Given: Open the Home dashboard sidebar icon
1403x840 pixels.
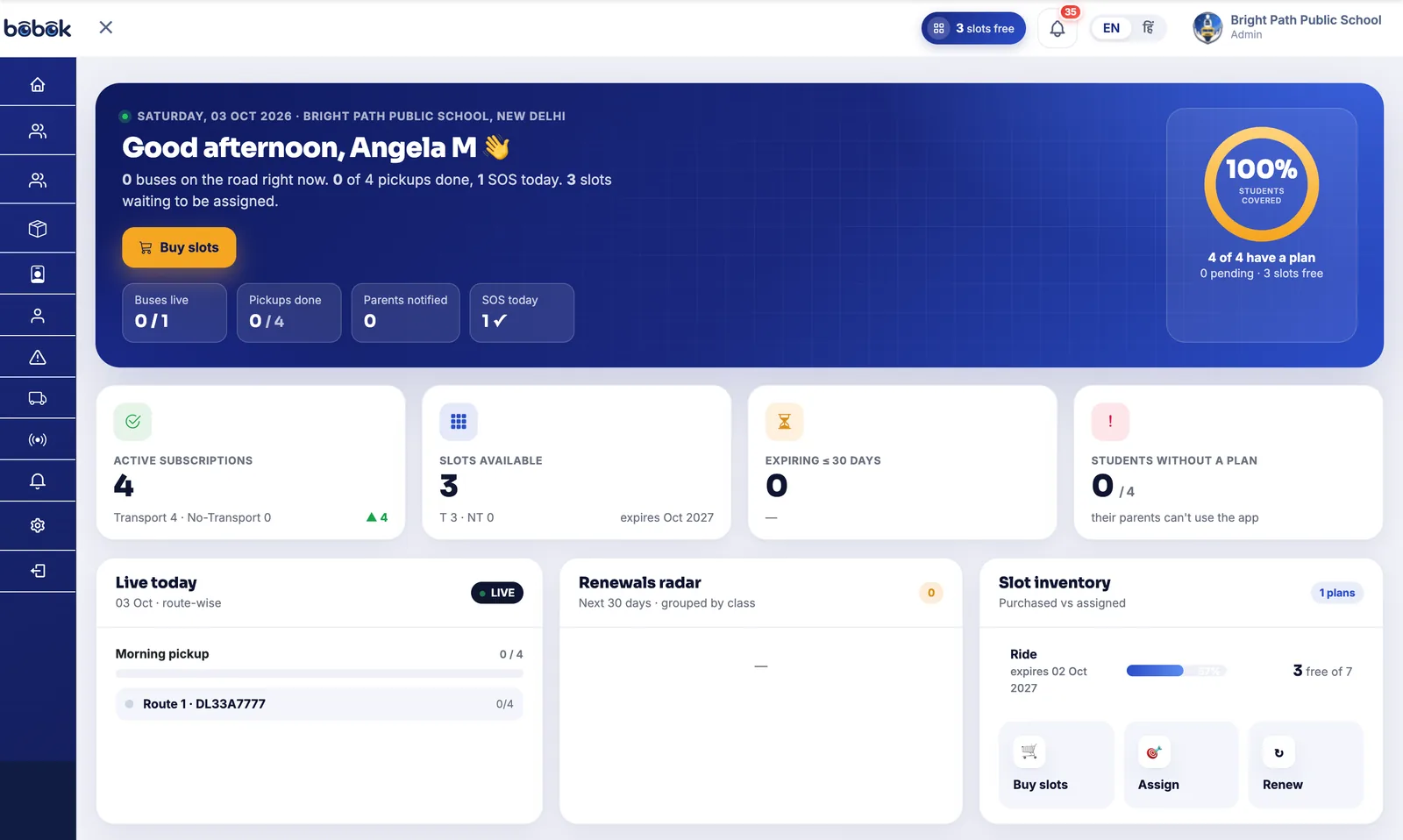Looking at the screenshot, I should [38, 85].
